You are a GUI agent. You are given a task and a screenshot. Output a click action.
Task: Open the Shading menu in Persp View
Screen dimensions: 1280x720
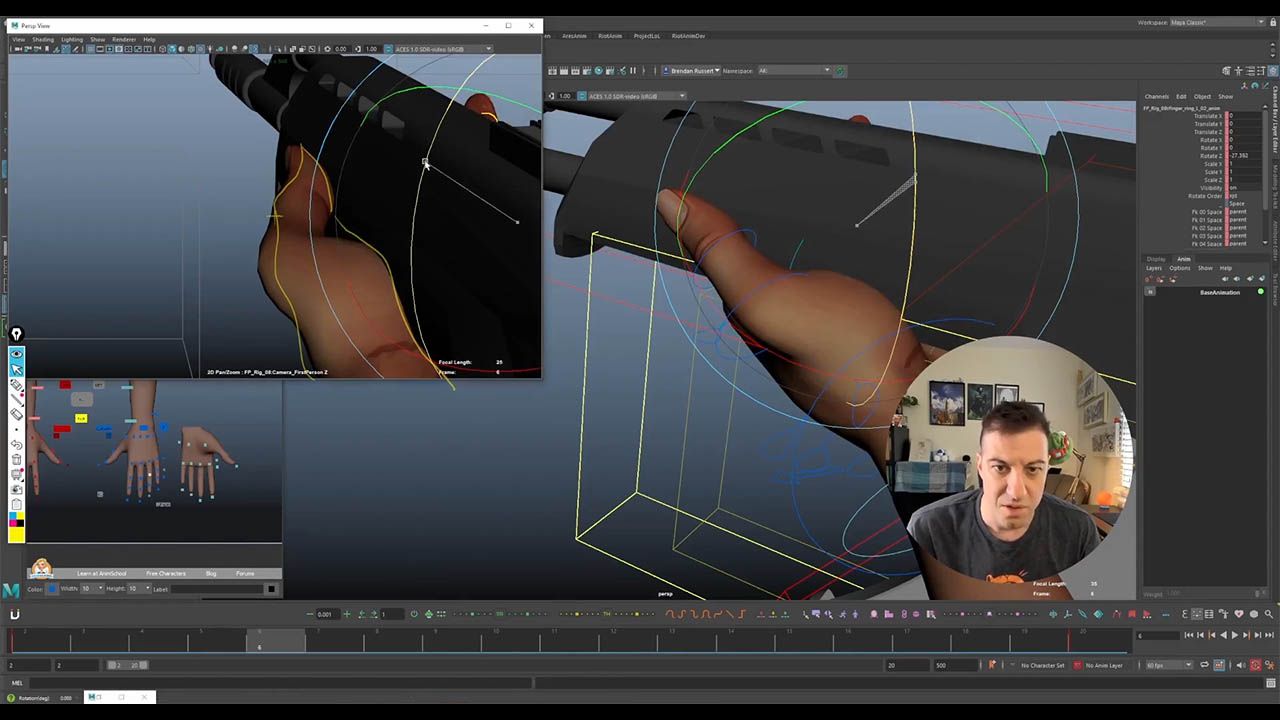coord(43,40)
